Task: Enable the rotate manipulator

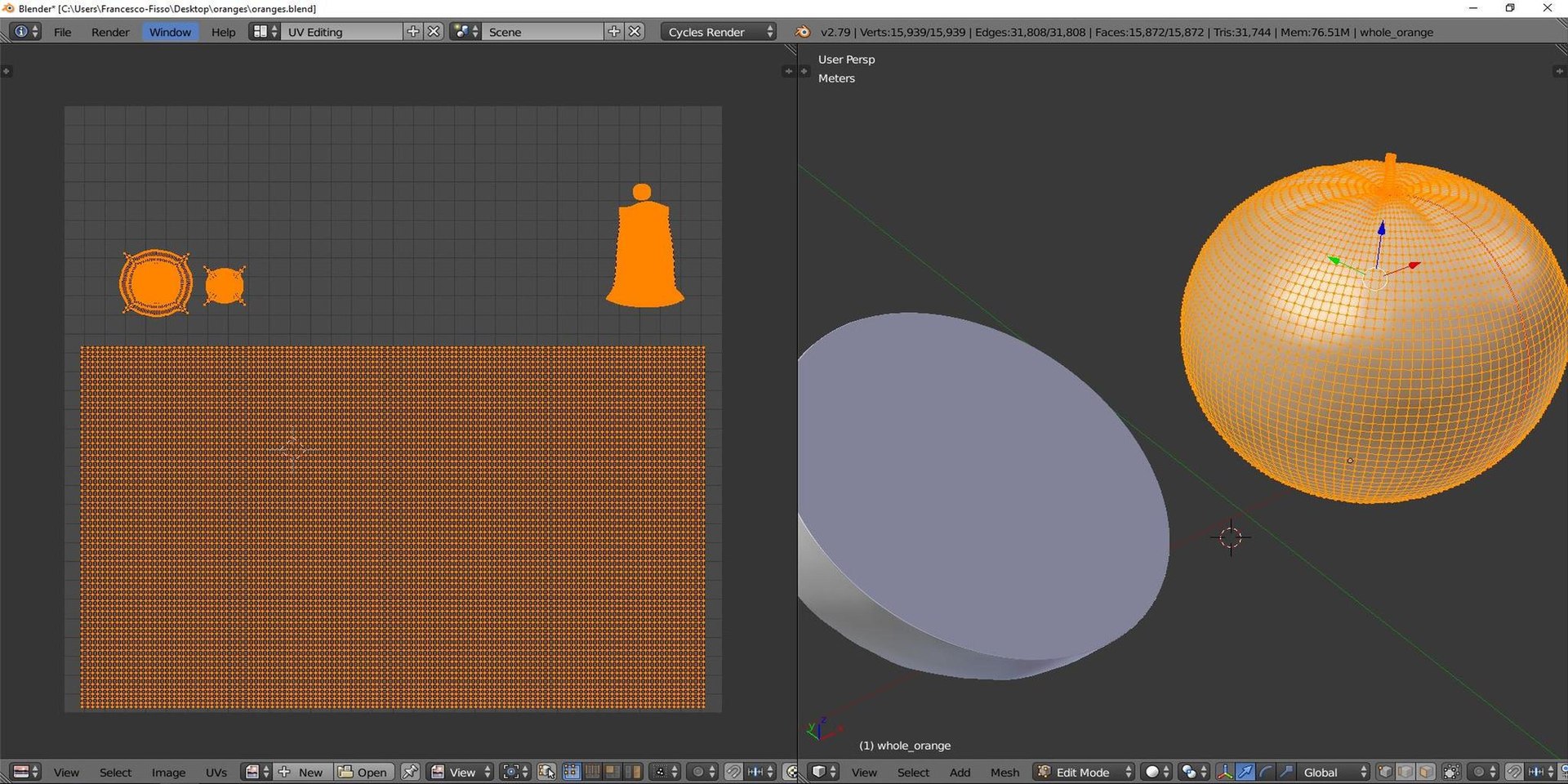Action: 1266,772
